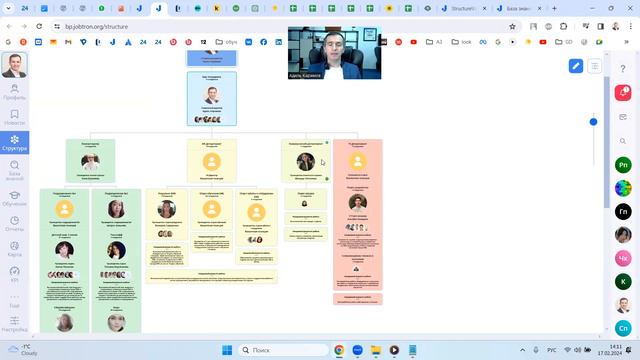Open the list view icon beside edit
Viewport: 640px width, 360px height.
click(x=595, y=66)
